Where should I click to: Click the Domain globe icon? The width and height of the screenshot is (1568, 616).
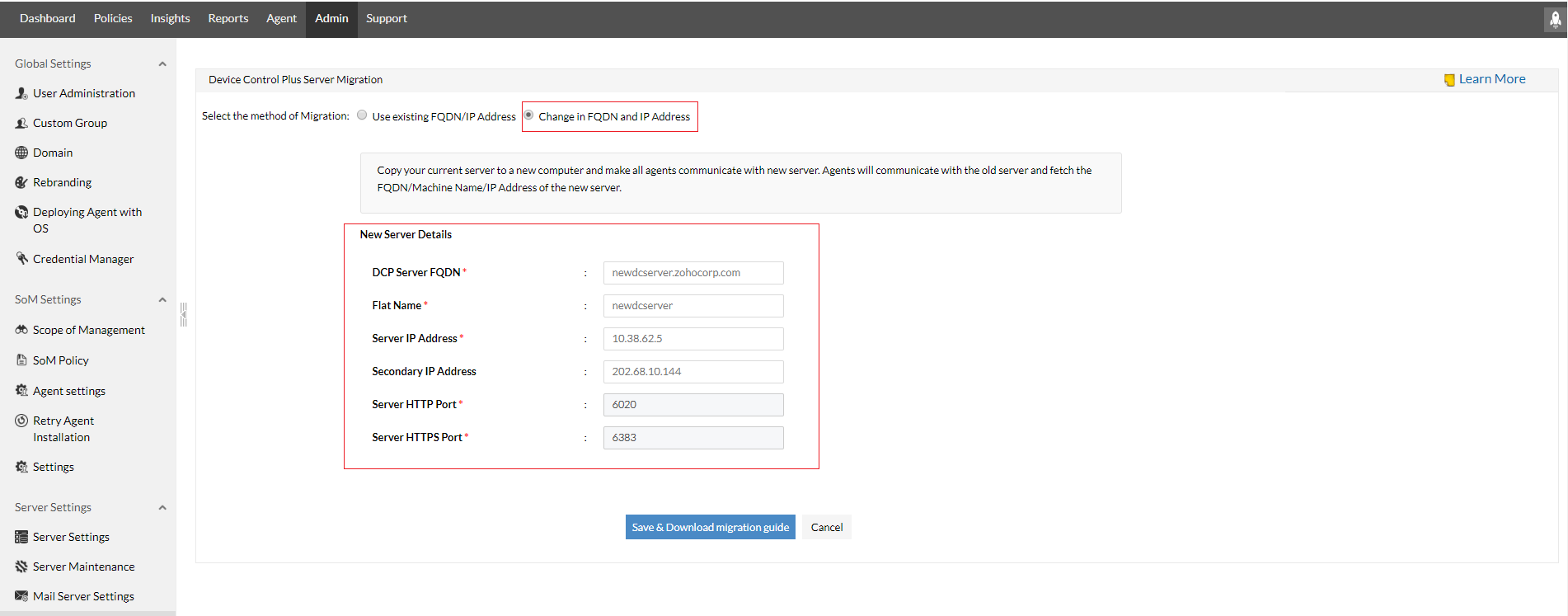coord(21,153)
